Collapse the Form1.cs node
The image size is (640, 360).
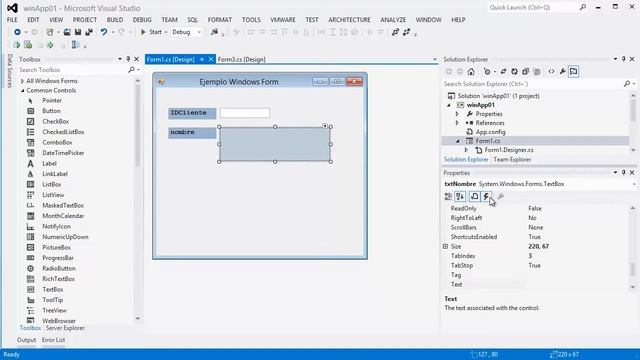[x=458, y=141]
